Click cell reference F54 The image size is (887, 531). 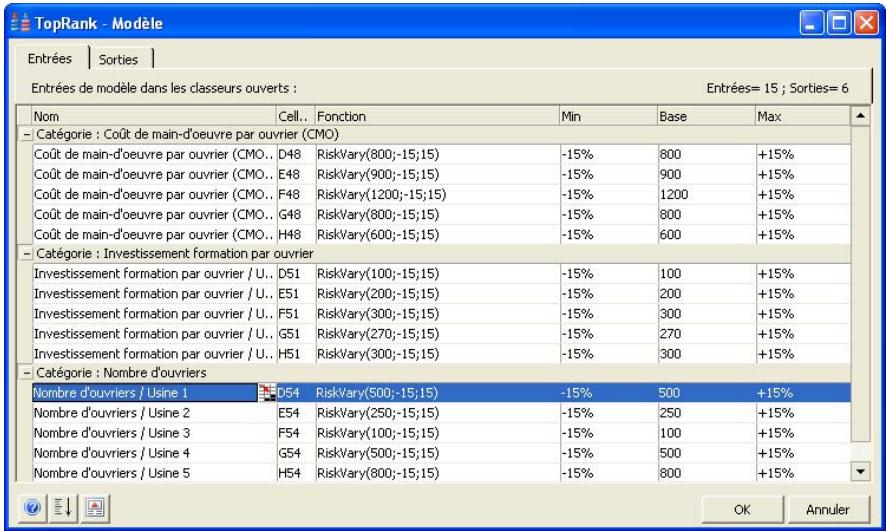tap(289, 433)
